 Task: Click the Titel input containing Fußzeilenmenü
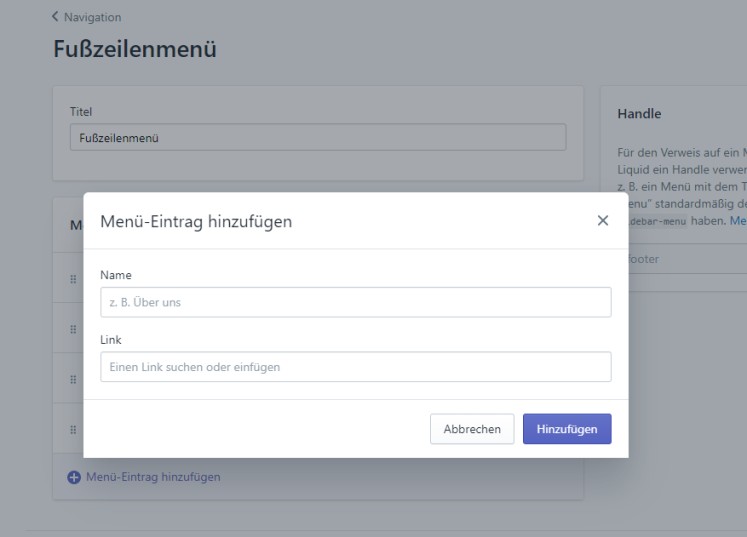point(317,138)
